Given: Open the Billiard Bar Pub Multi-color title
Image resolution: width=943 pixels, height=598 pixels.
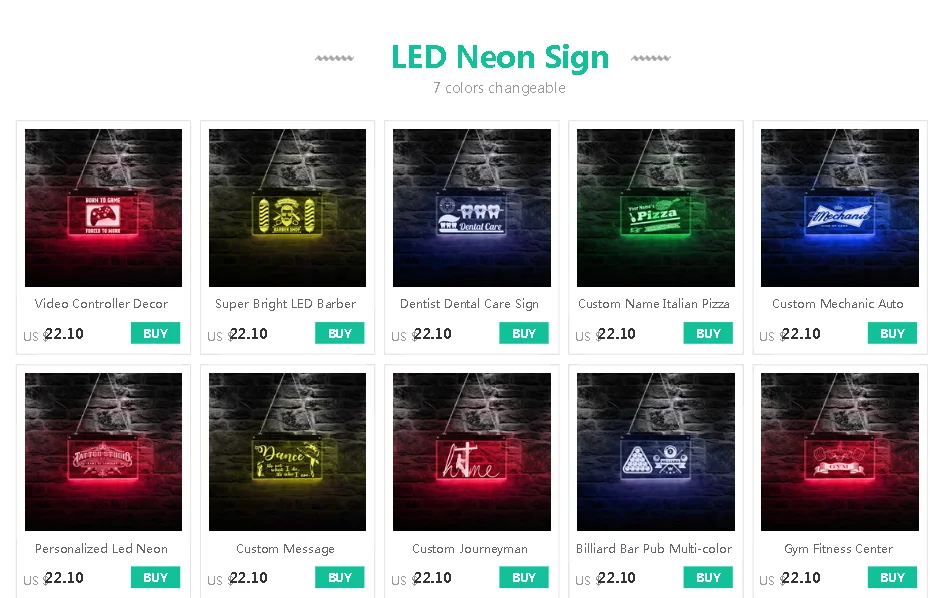Looking at the screenshot, I should coord(654,549).
